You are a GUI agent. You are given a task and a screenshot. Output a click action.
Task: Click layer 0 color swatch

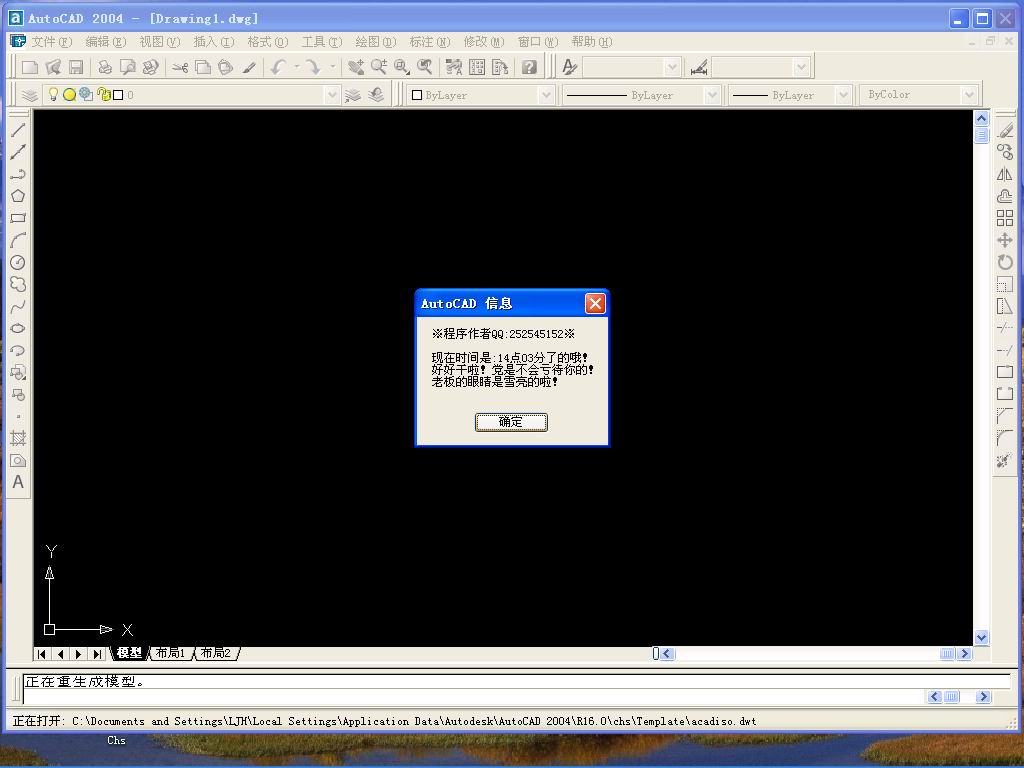pos(118,95)
